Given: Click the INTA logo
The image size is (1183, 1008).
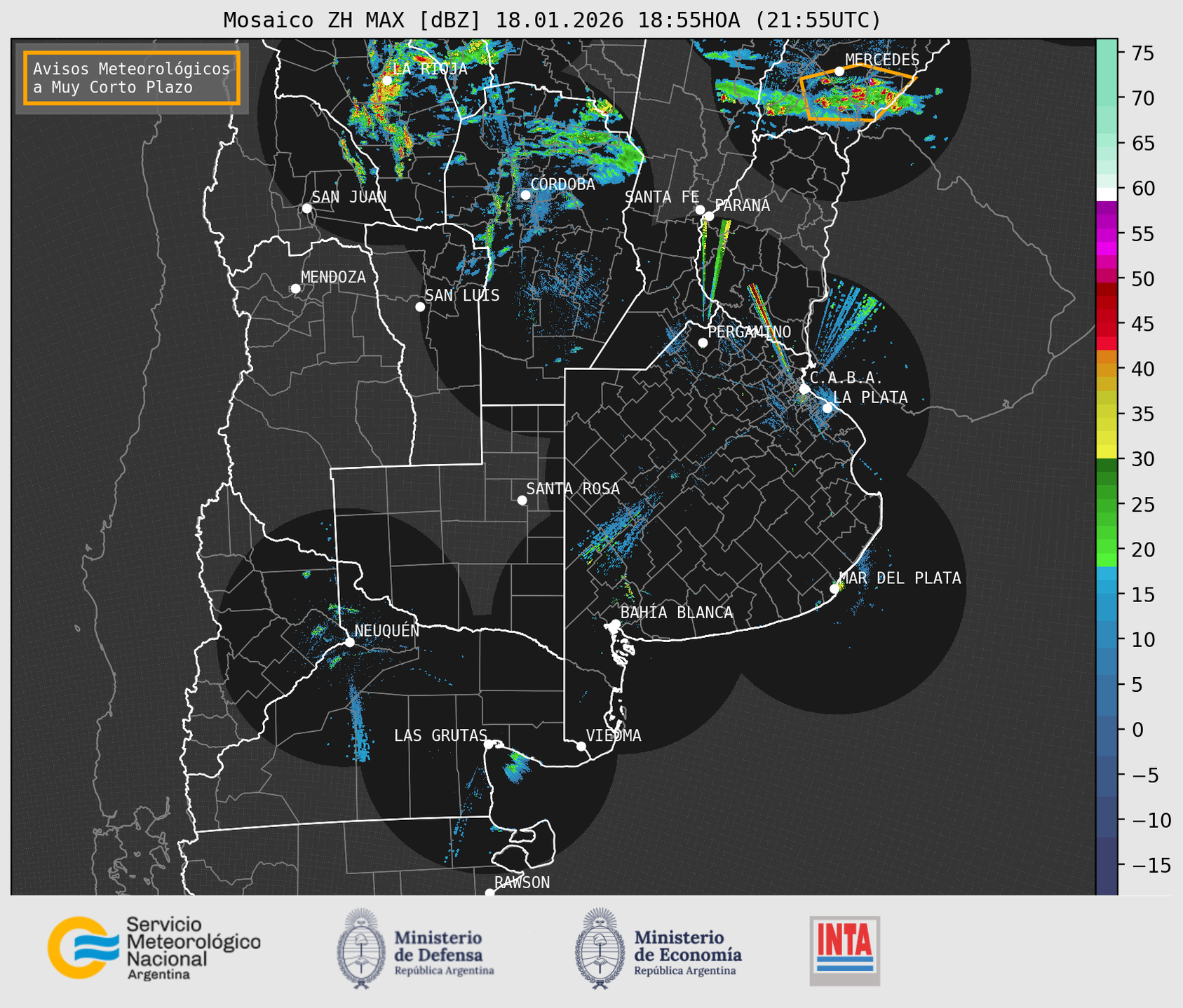Looking at the screenshot, I should 844,951.
